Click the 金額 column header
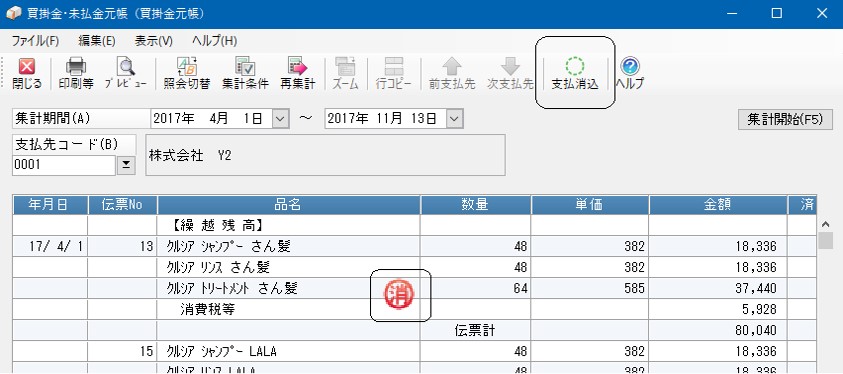The height and width of the screenshot is (374, 843). click(718, 205)
